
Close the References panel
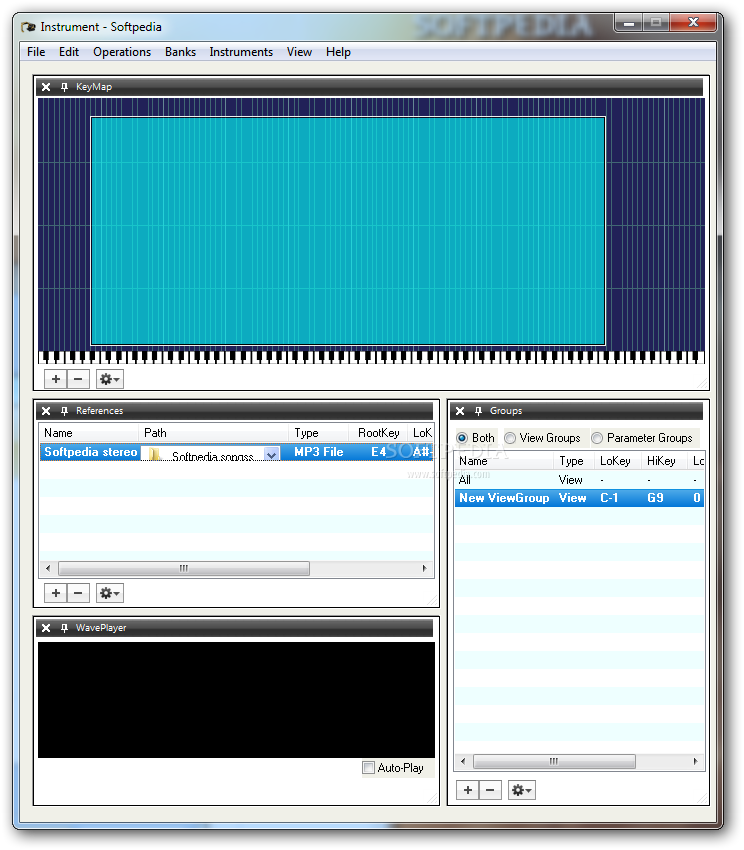[x=46, y=411]
